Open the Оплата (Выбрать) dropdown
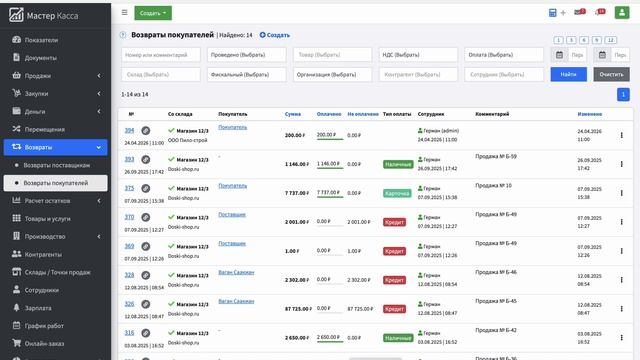Viewport: 640px width, 360px height. pyautogui.click(x=504, y=55)
